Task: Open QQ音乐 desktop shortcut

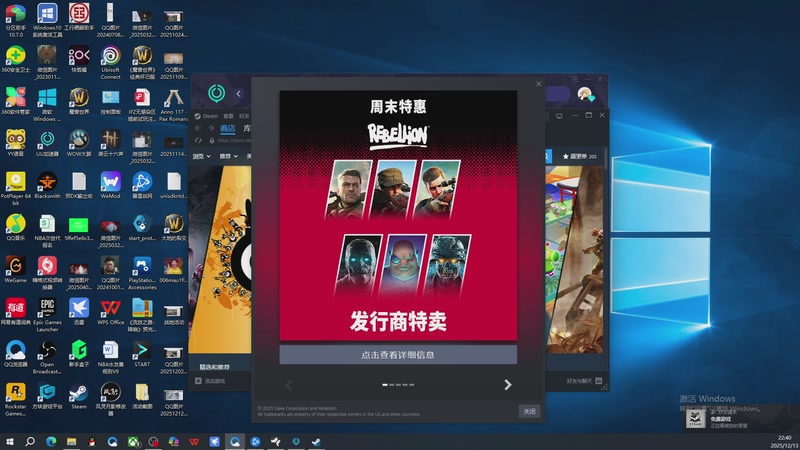Action: tap(15, 228)
